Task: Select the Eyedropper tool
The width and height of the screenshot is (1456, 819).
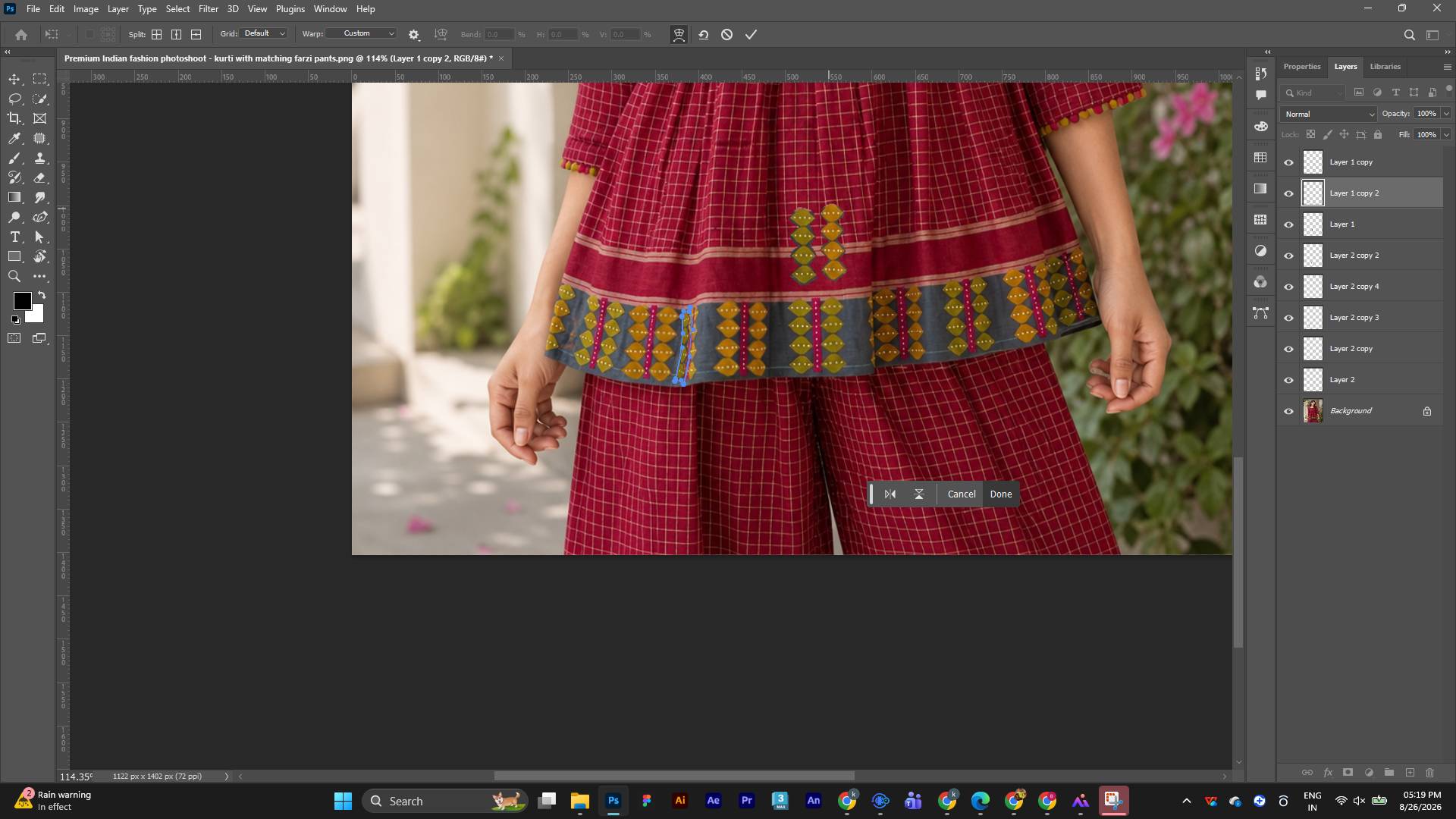Action: click(x=14, y=138)
